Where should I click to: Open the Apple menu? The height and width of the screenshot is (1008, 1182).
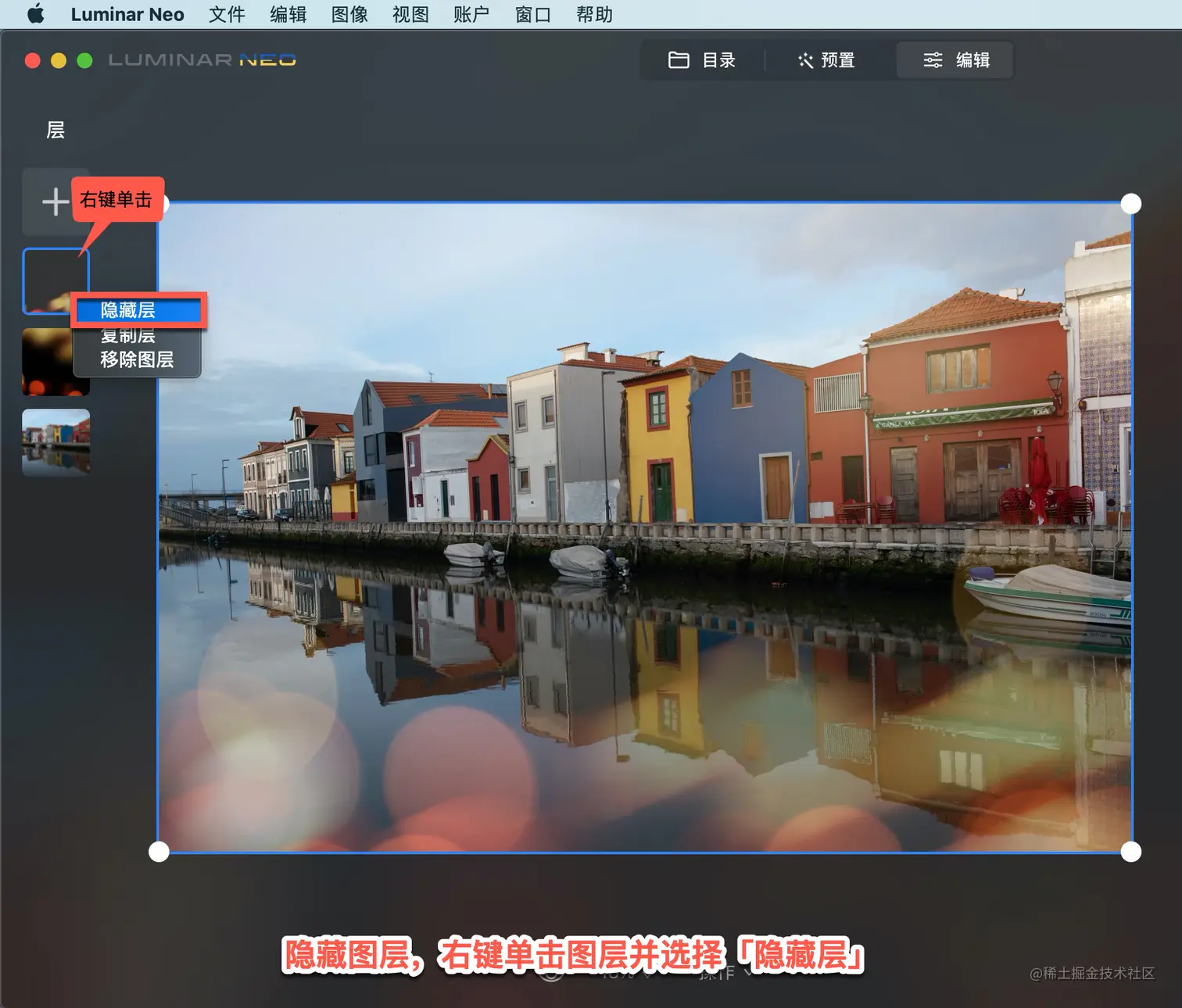click(x=35, y=14)
